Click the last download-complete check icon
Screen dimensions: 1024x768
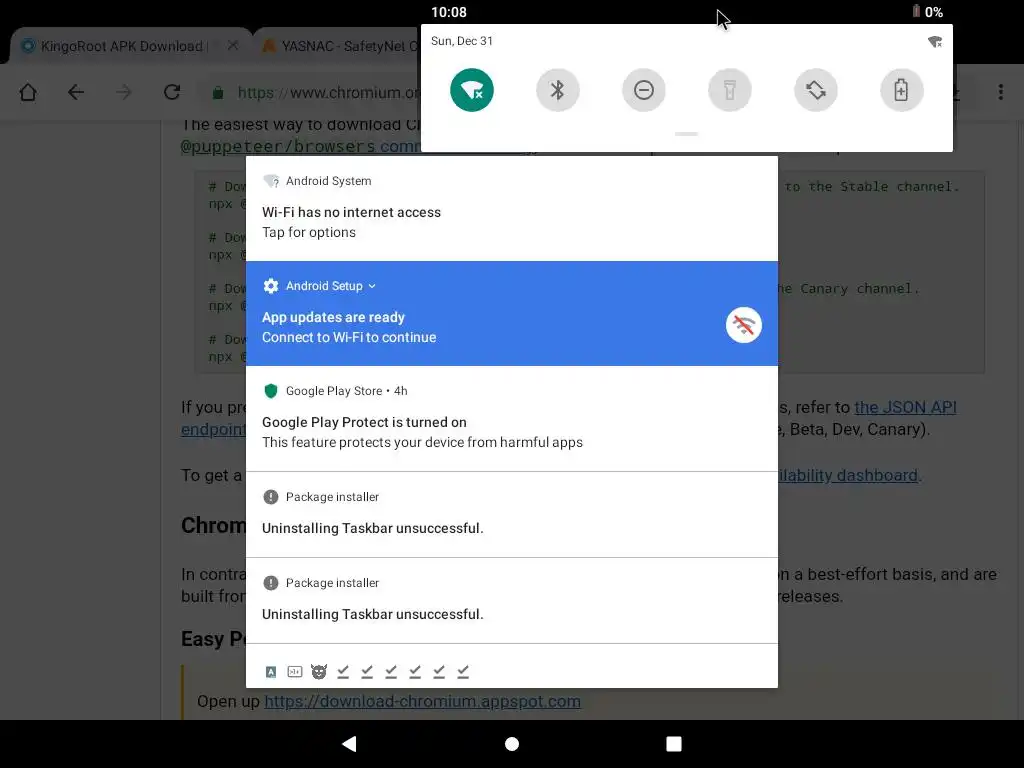[463, 671]
